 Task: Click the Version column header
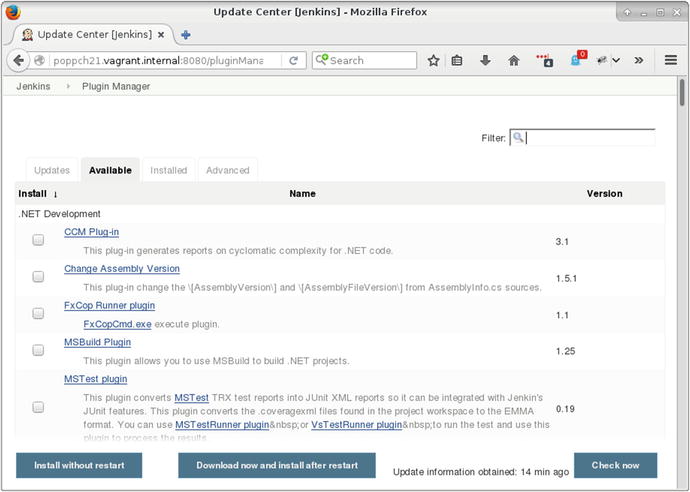pyautogui.click(x=604, y=194)
